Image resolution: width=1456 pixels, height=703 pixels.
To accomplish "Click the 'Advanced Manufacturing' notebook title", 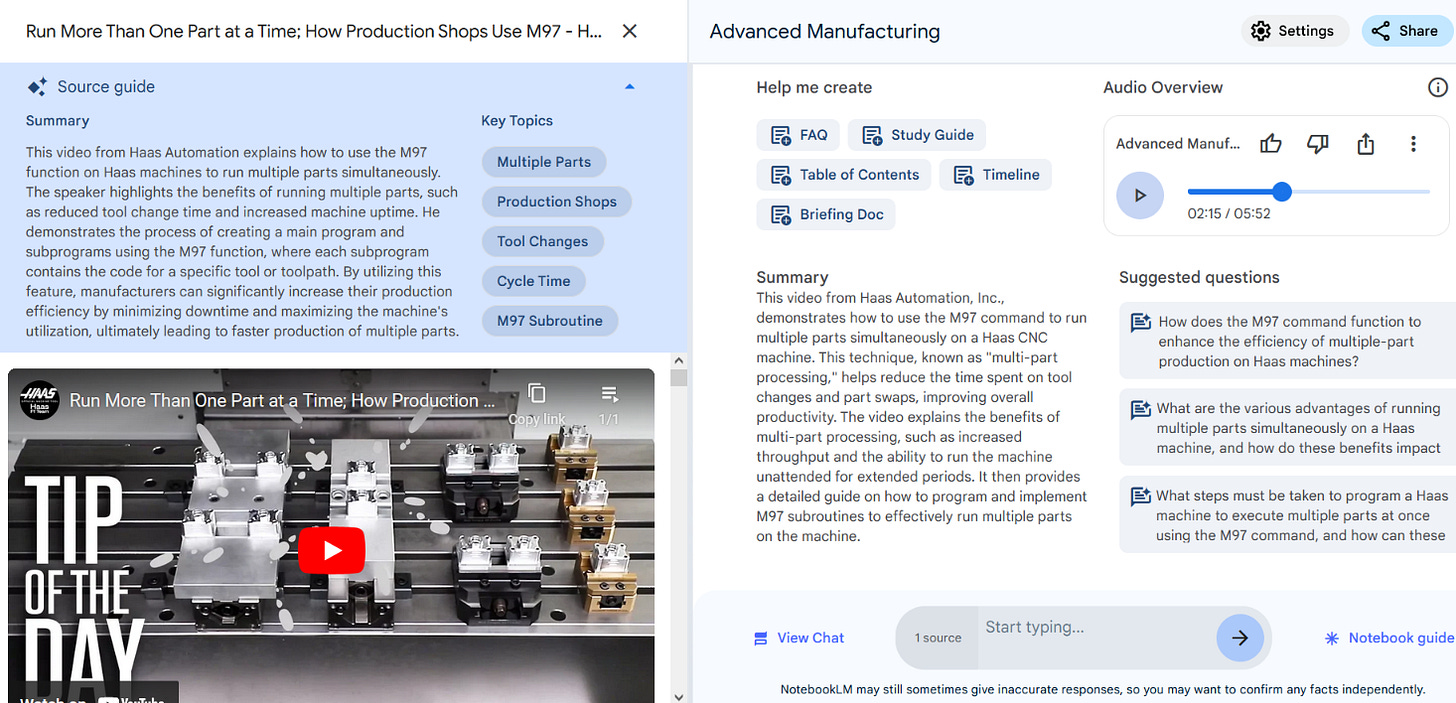I will [x=825, y=31].
